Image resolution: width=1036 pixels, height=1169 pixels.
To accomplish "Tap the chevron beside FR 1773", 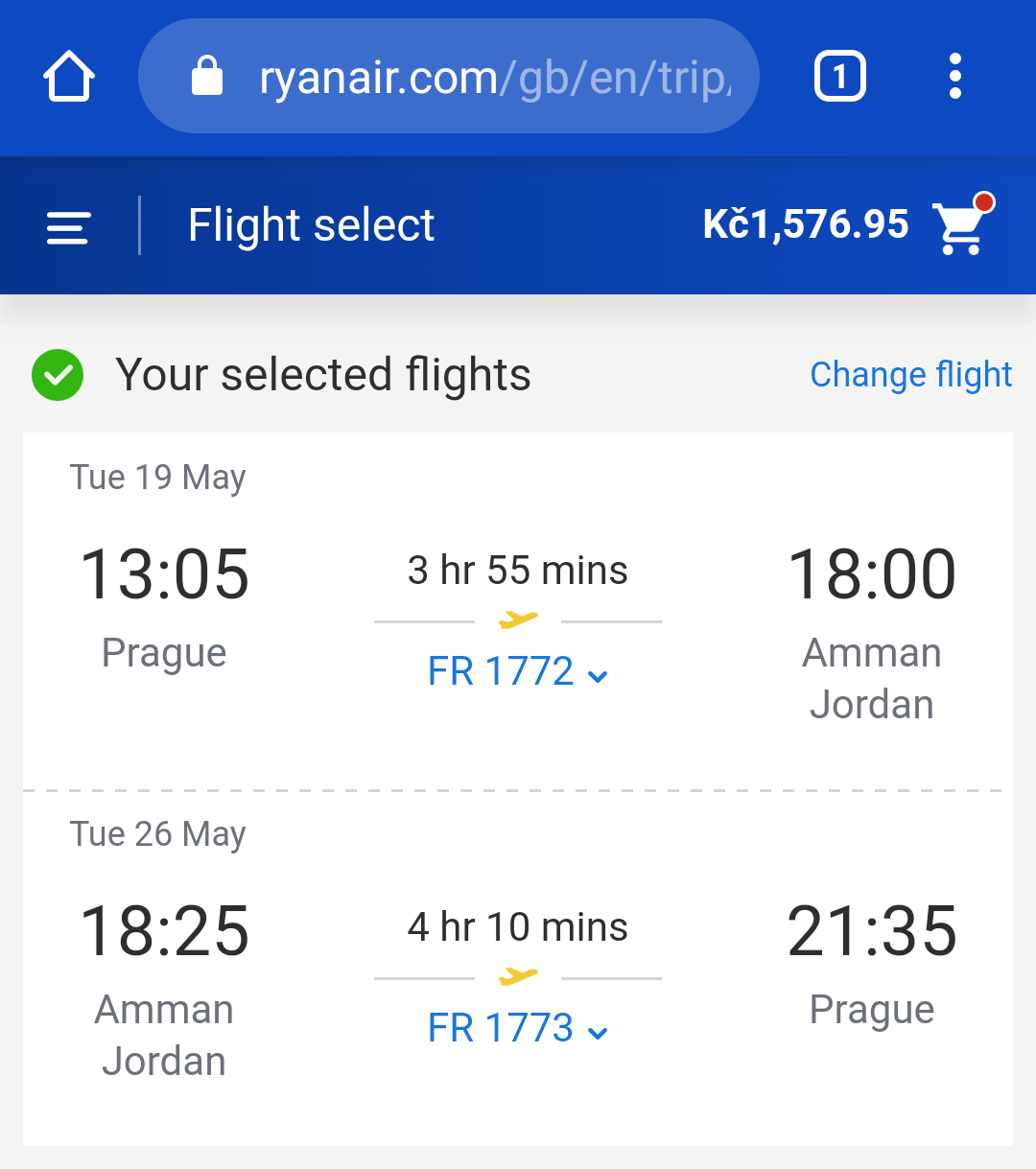I will click(598, 1033).
